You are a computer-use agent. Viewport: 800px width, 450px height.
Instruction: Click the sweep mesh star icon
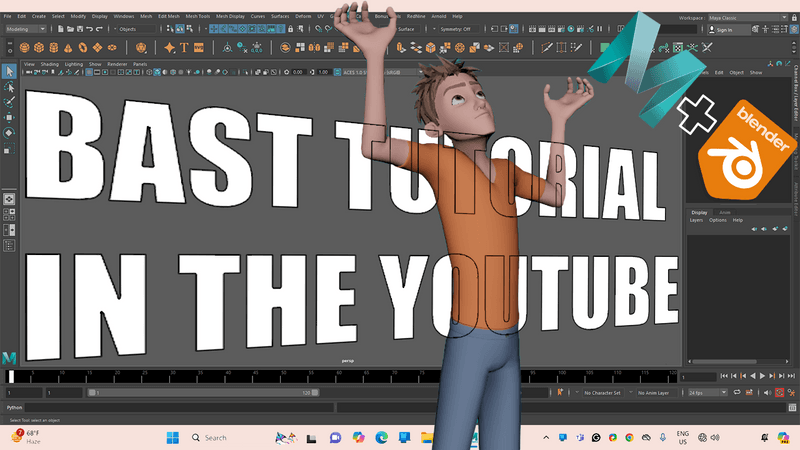tap(169, 47)
